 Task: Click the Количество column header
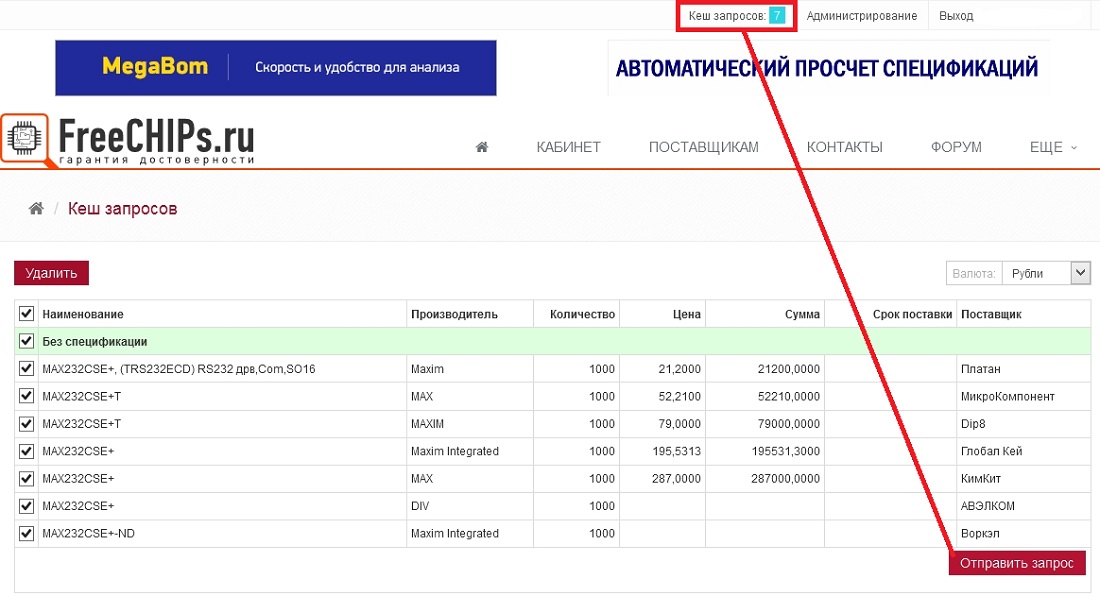pyautogui.click(x=582, y=314)
